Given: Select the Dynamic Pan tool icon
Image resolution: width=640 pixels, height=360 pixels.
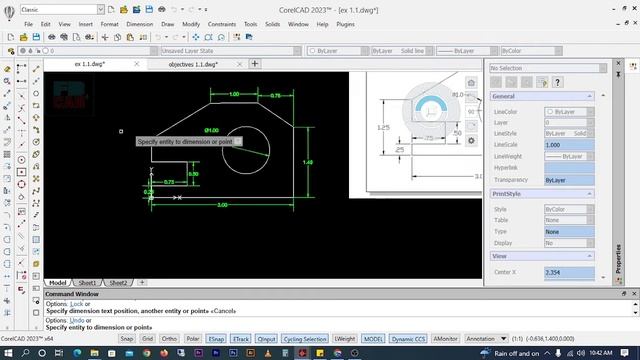Looking at the screenshot, I should point(196,37).
